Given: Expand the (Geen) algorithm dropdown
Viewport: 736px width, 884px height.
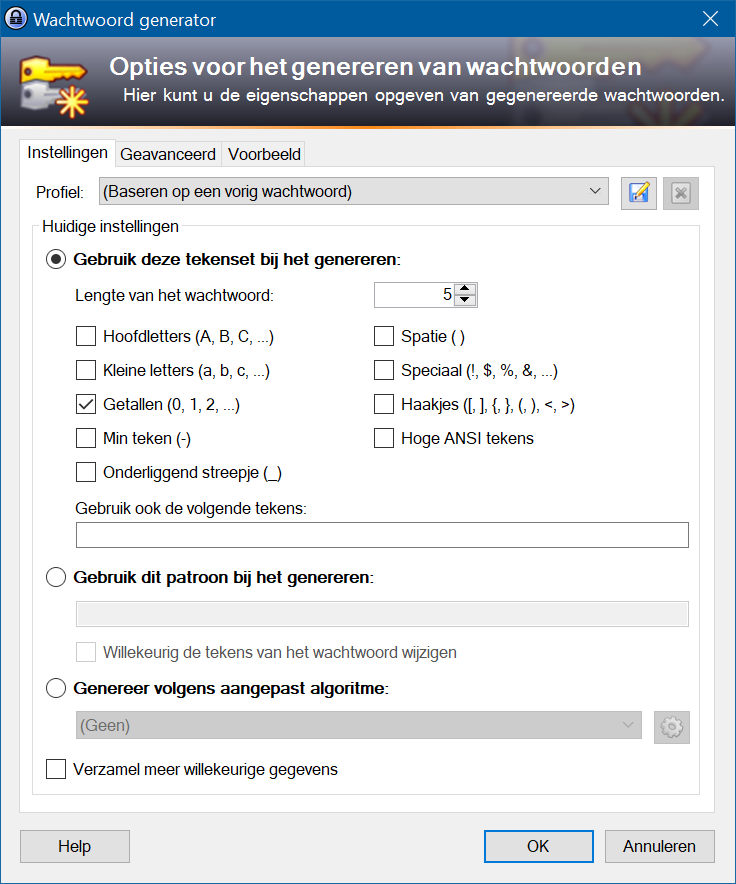Looking at the screenshot, I should [359, 725].
